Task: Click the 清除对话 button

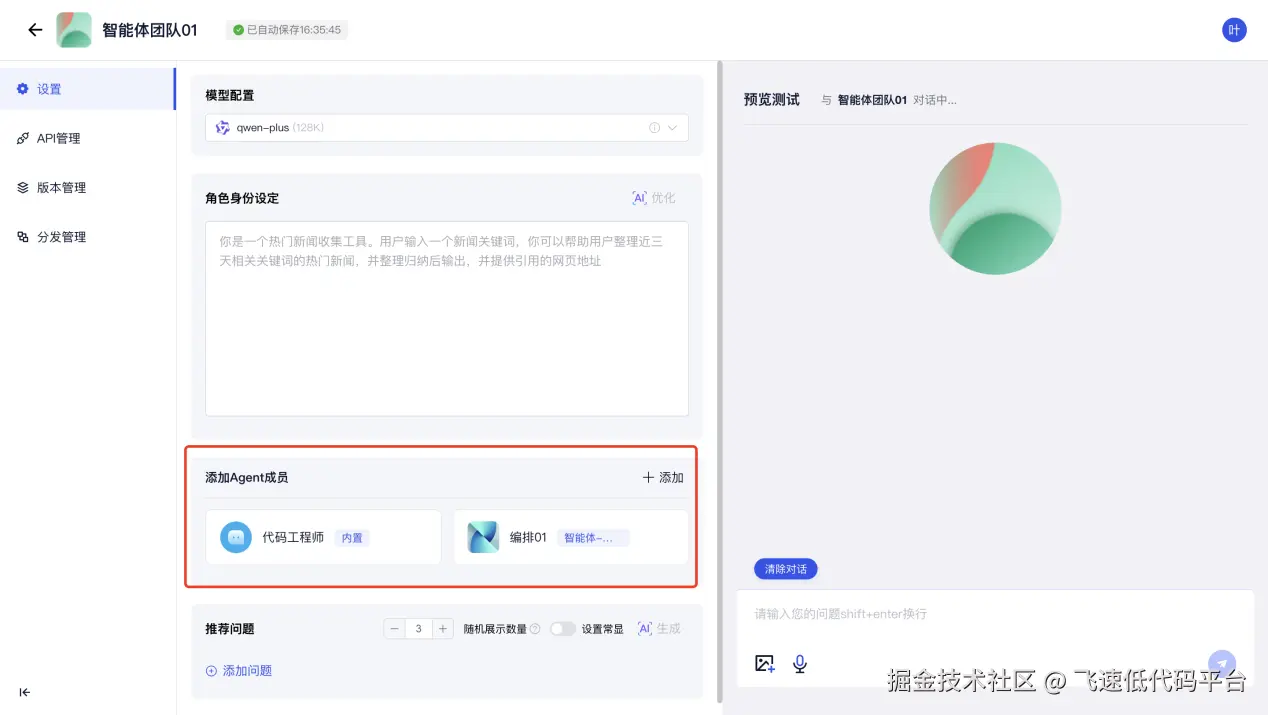Action: [785, 568]
